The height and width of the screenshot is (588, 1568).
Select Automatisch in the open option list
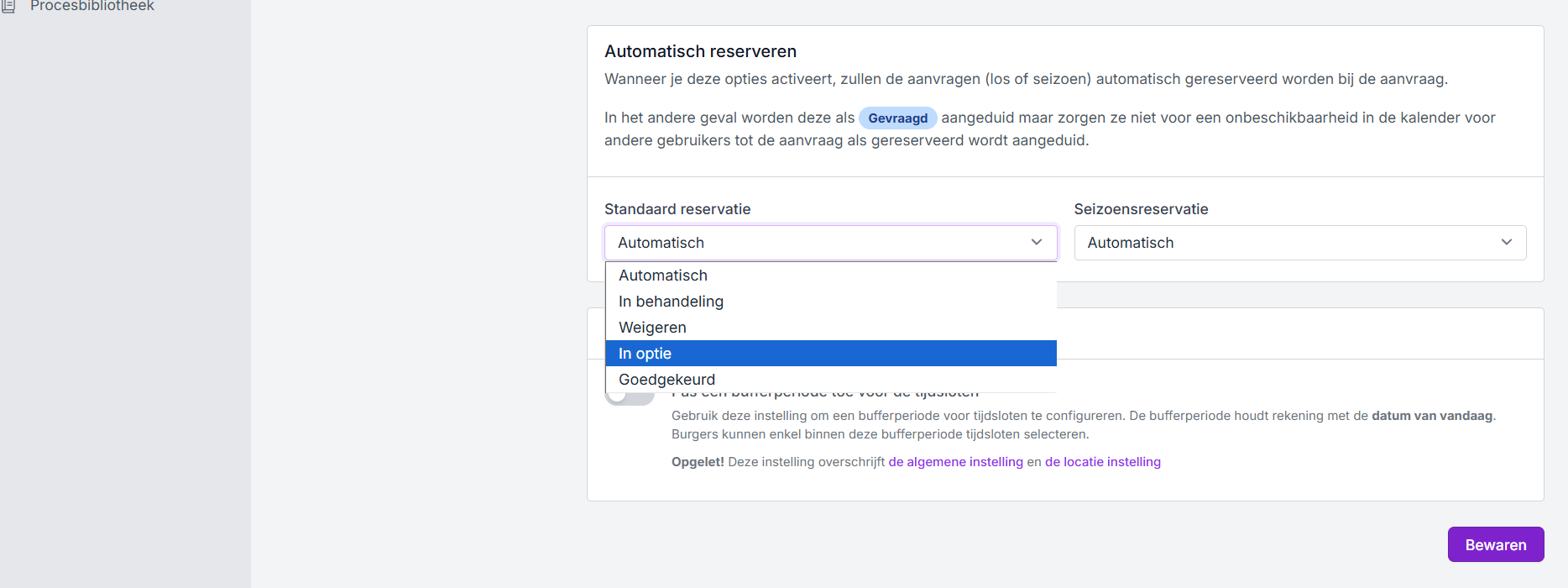pyautogui.click(x=663, y=276)
